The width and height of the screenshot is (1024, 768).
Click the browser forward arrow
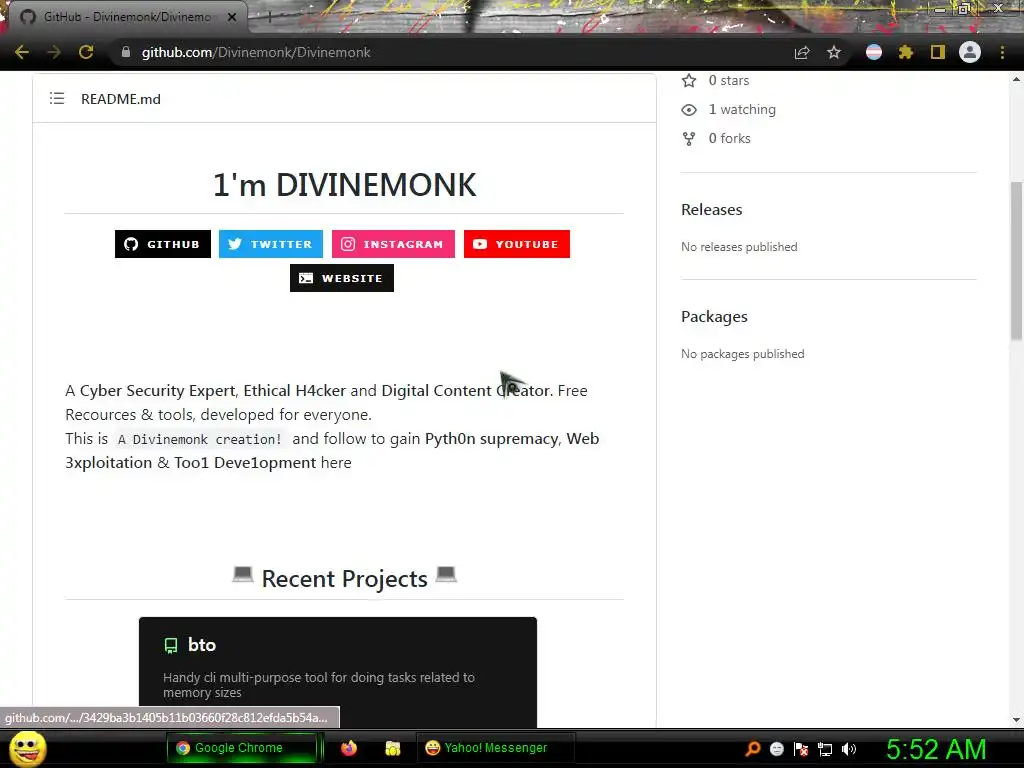(x=54, y=52)
